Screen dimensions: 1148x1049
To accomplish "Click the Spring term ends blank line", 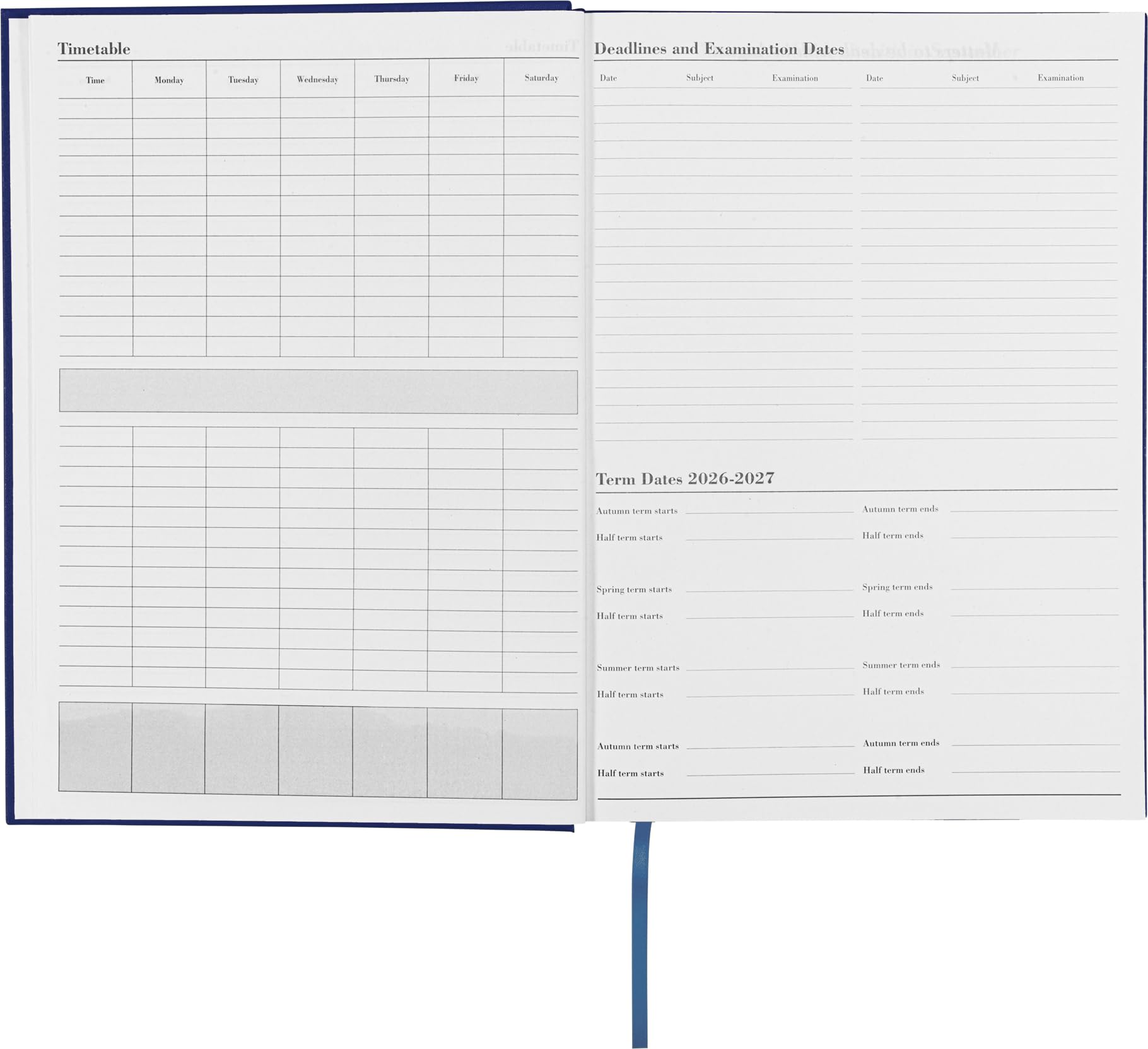I will [1034, 587].
